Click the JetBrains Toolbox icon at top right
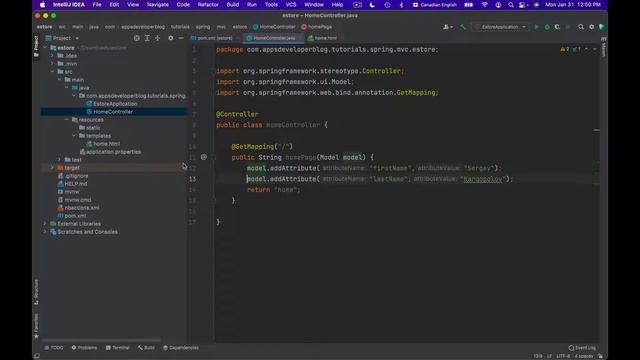 point(602,27)
